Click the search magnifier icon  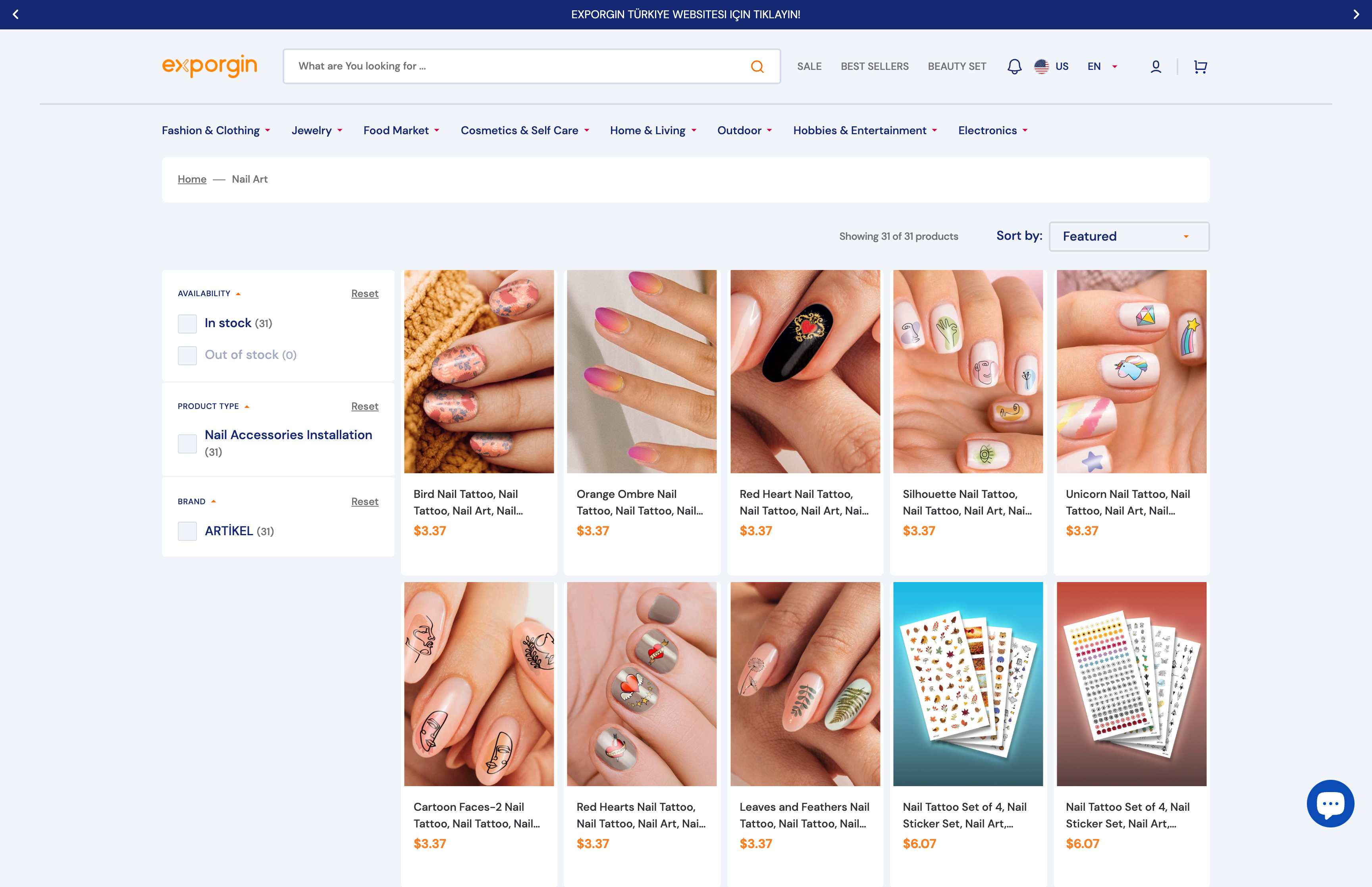click(758, 66)
